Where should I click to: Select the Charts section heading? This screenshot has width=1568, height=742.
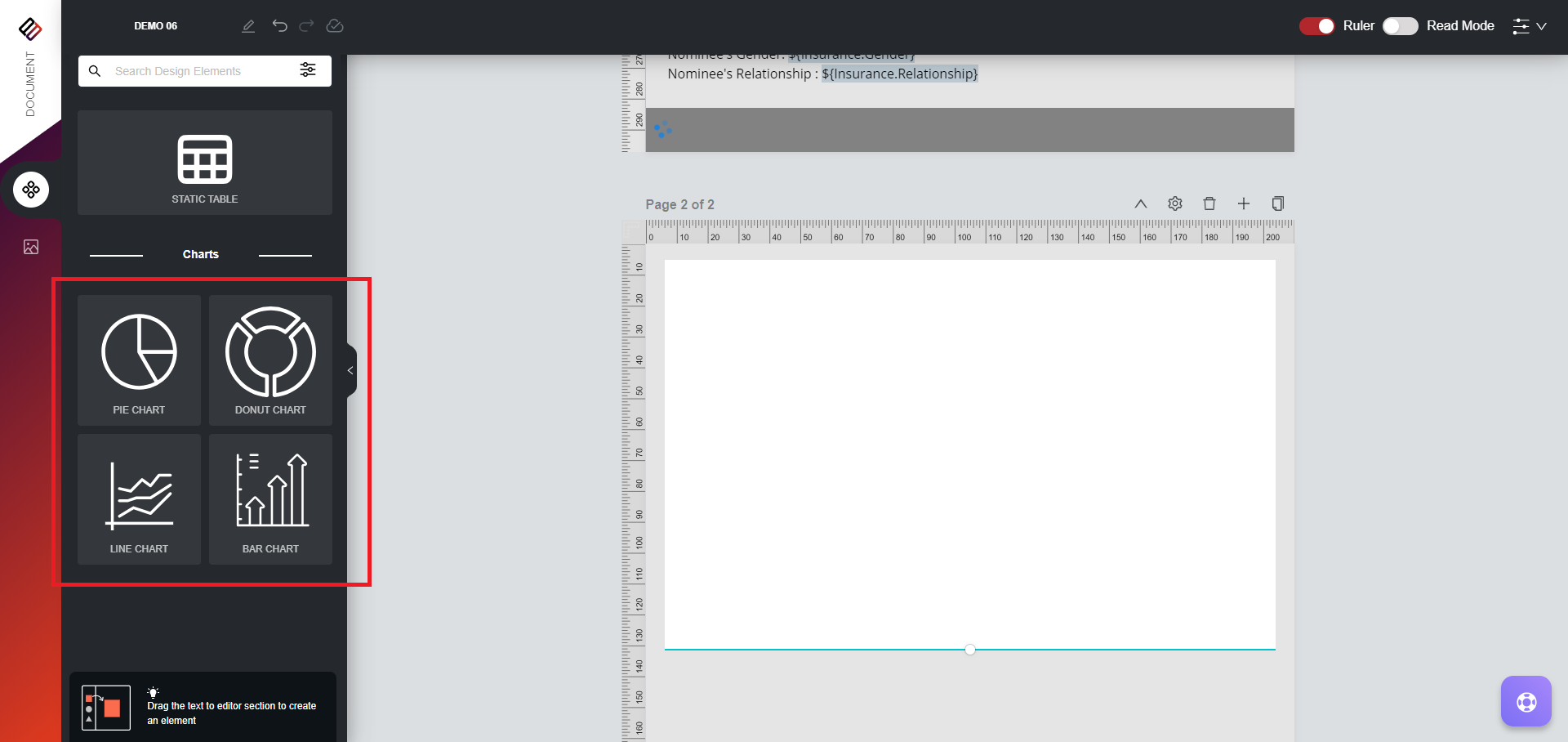(201, 253)
